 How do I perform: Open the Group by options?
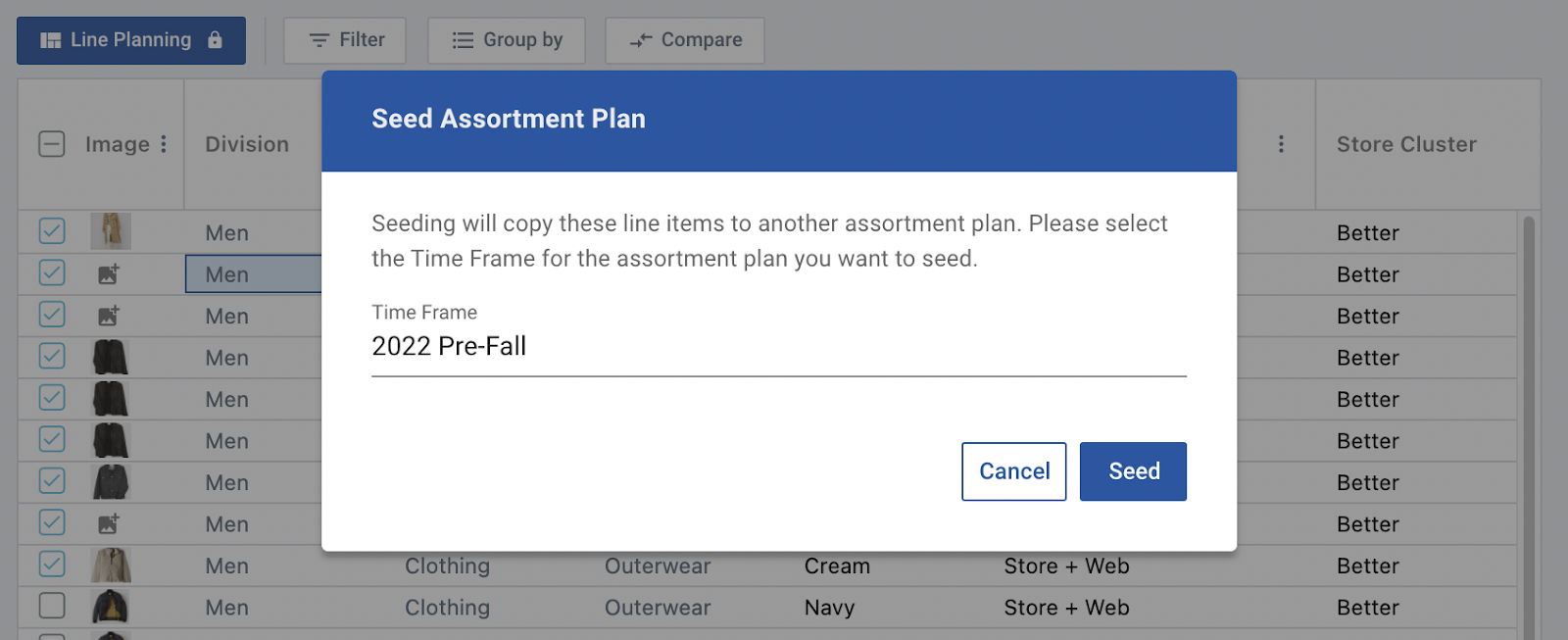[507, 40]
